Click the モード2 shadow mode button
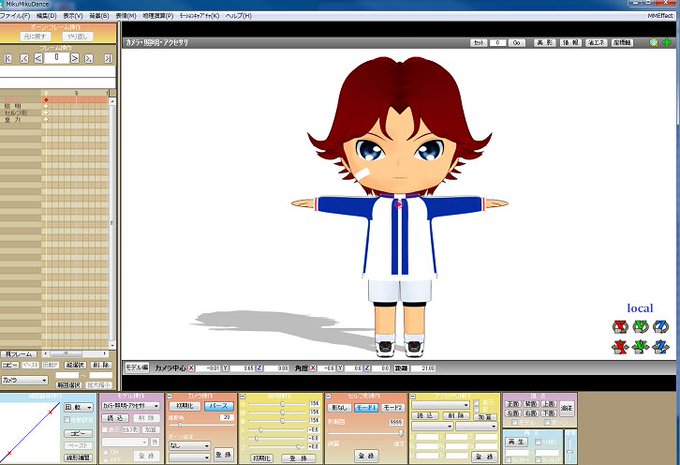Viewport: 680px width, 465px height. click(392, 408)
